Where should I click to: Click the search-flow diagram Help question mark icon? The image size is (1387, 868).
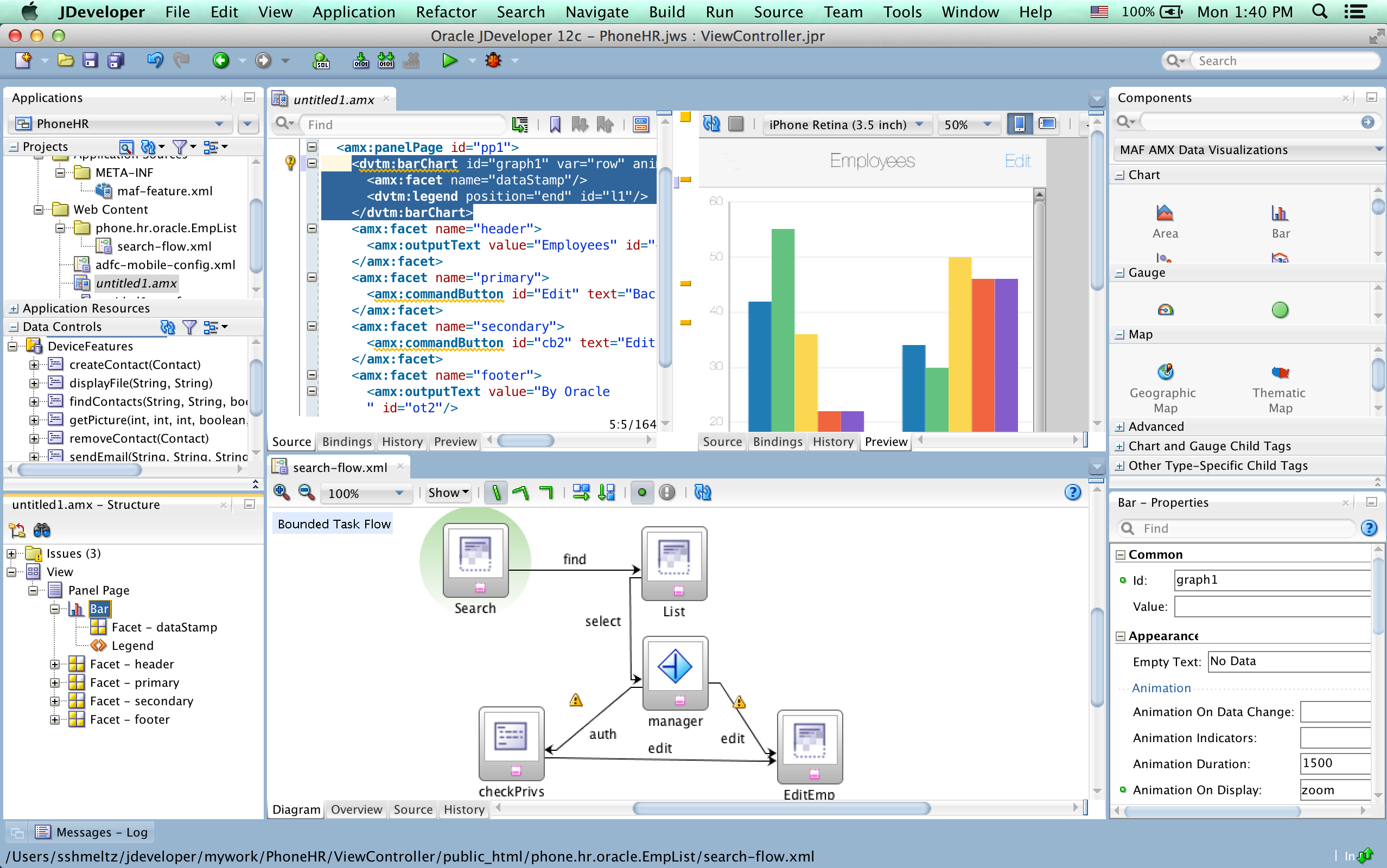[1072, 493]
